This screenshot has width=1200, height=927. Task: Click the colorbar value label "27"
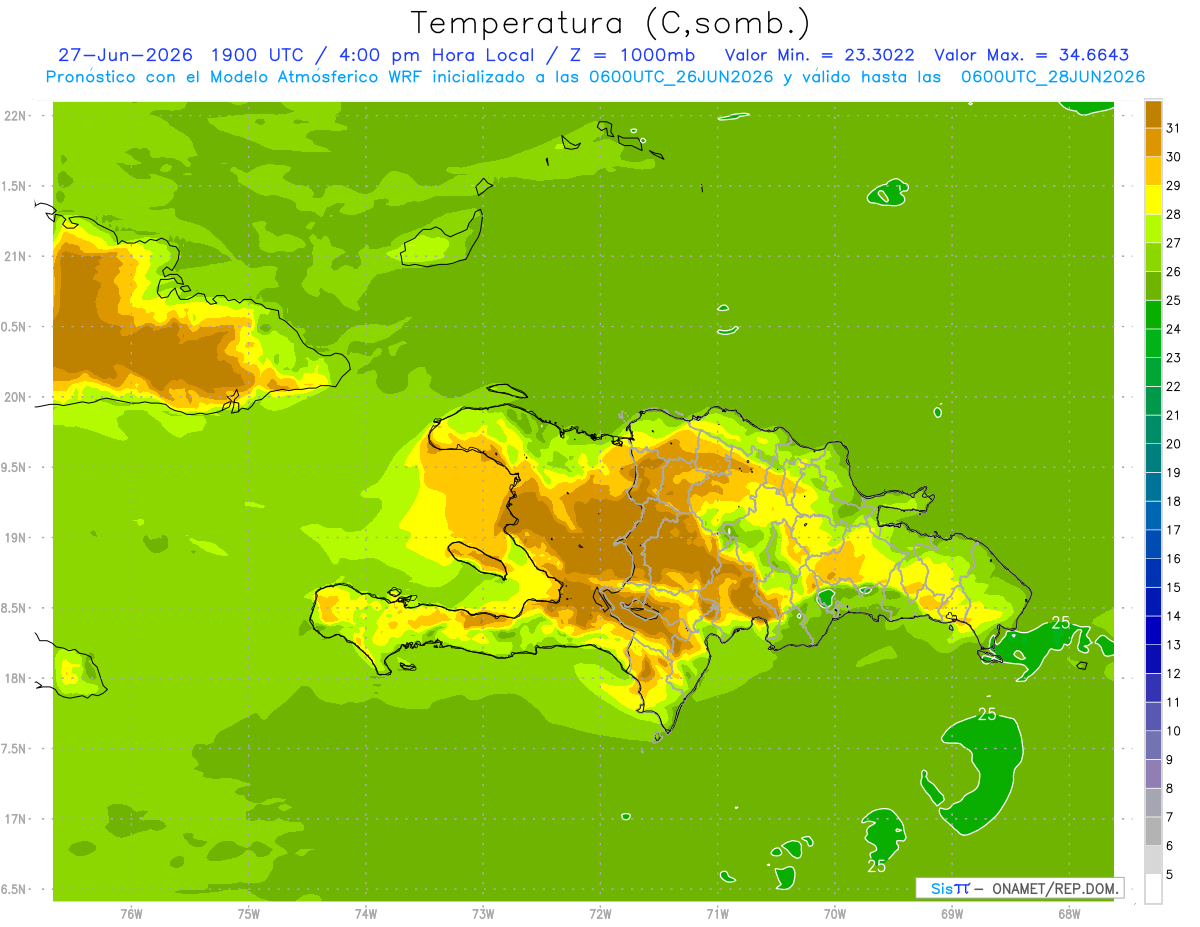[1174, 243]
